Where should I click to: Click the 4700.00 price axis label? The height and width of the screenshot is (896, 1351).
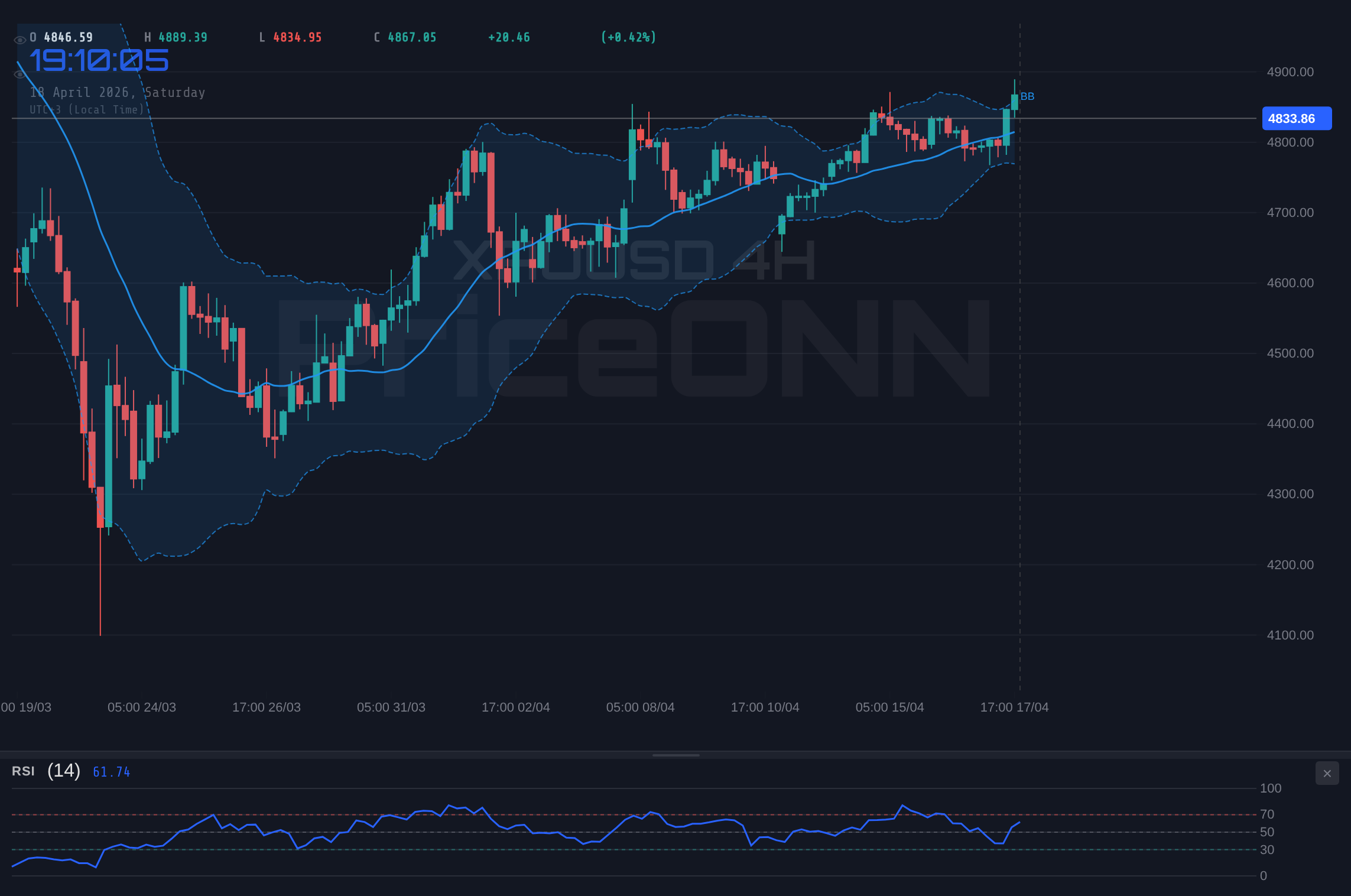pyautogui.click(x=1290, y=213)
